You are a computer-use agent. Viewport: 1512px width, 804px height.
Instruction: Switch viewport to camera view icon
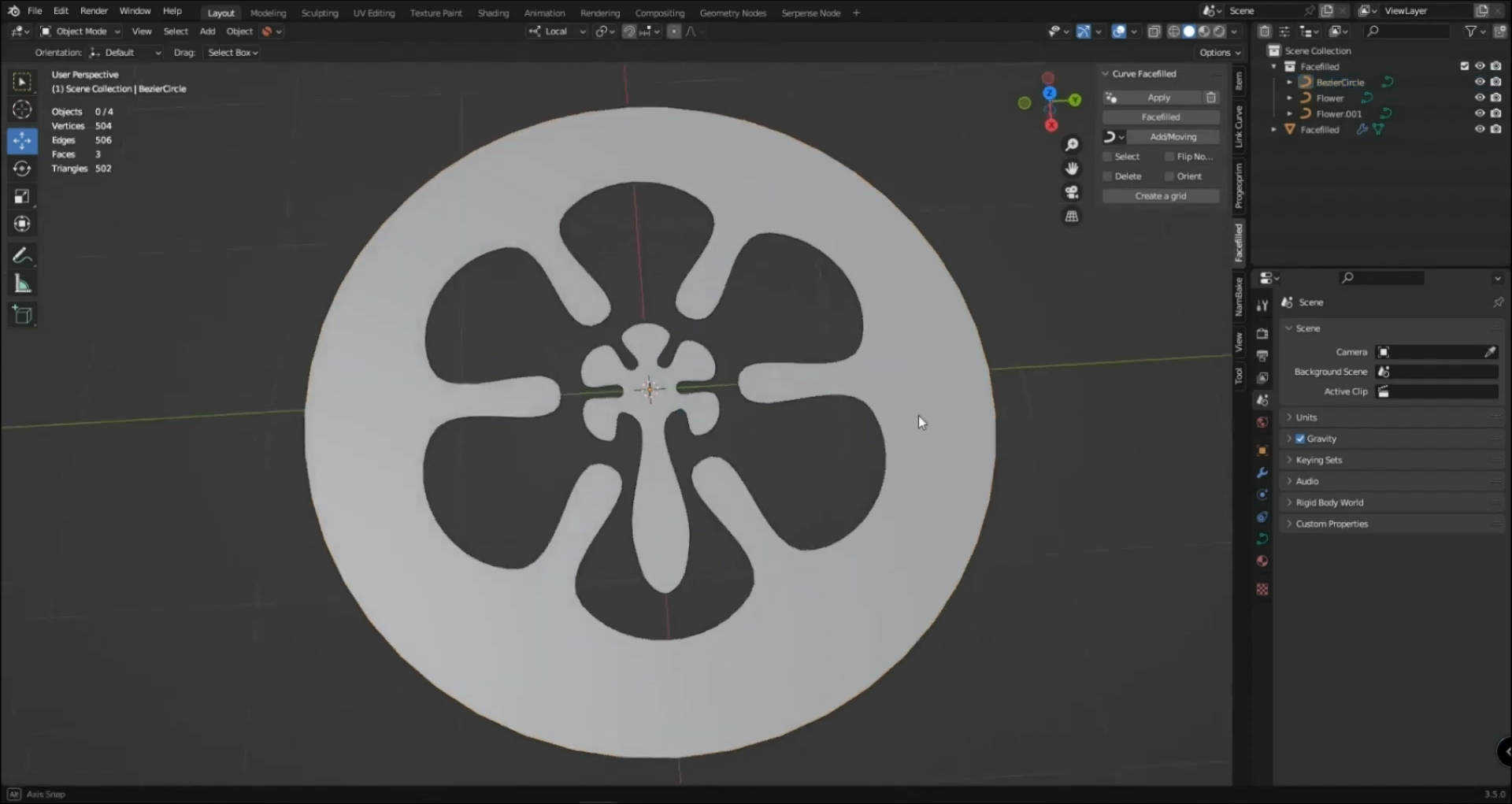1072,192
